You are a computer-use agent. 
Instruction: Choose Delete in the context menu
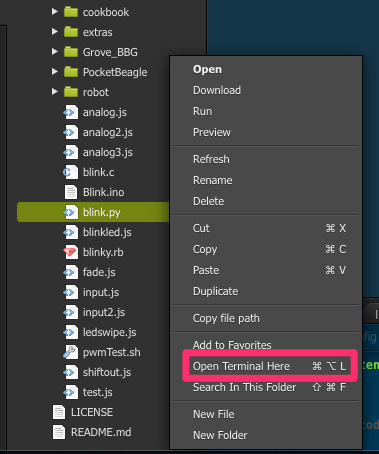[266, 201]
